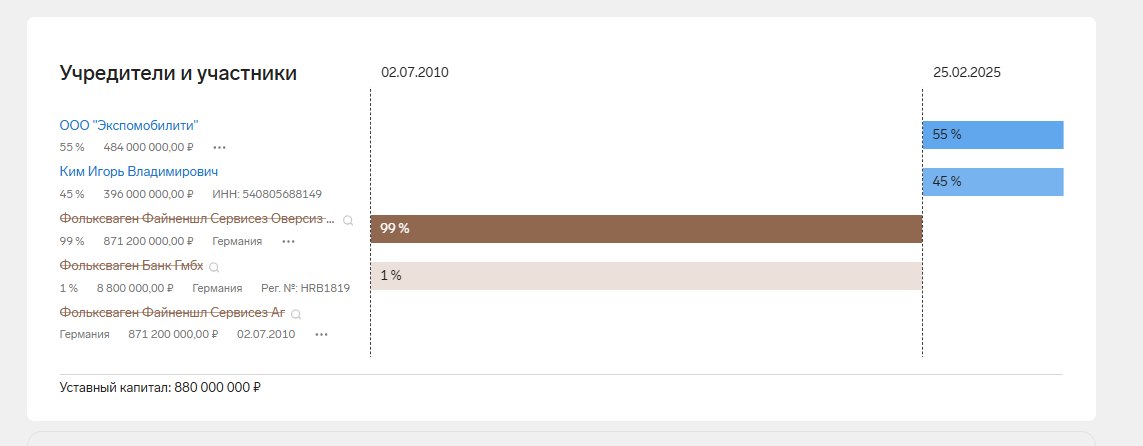Click the ИНН: 540805688149 text
The height and width of the screenshot is (446, 1143).
[267, 194]
